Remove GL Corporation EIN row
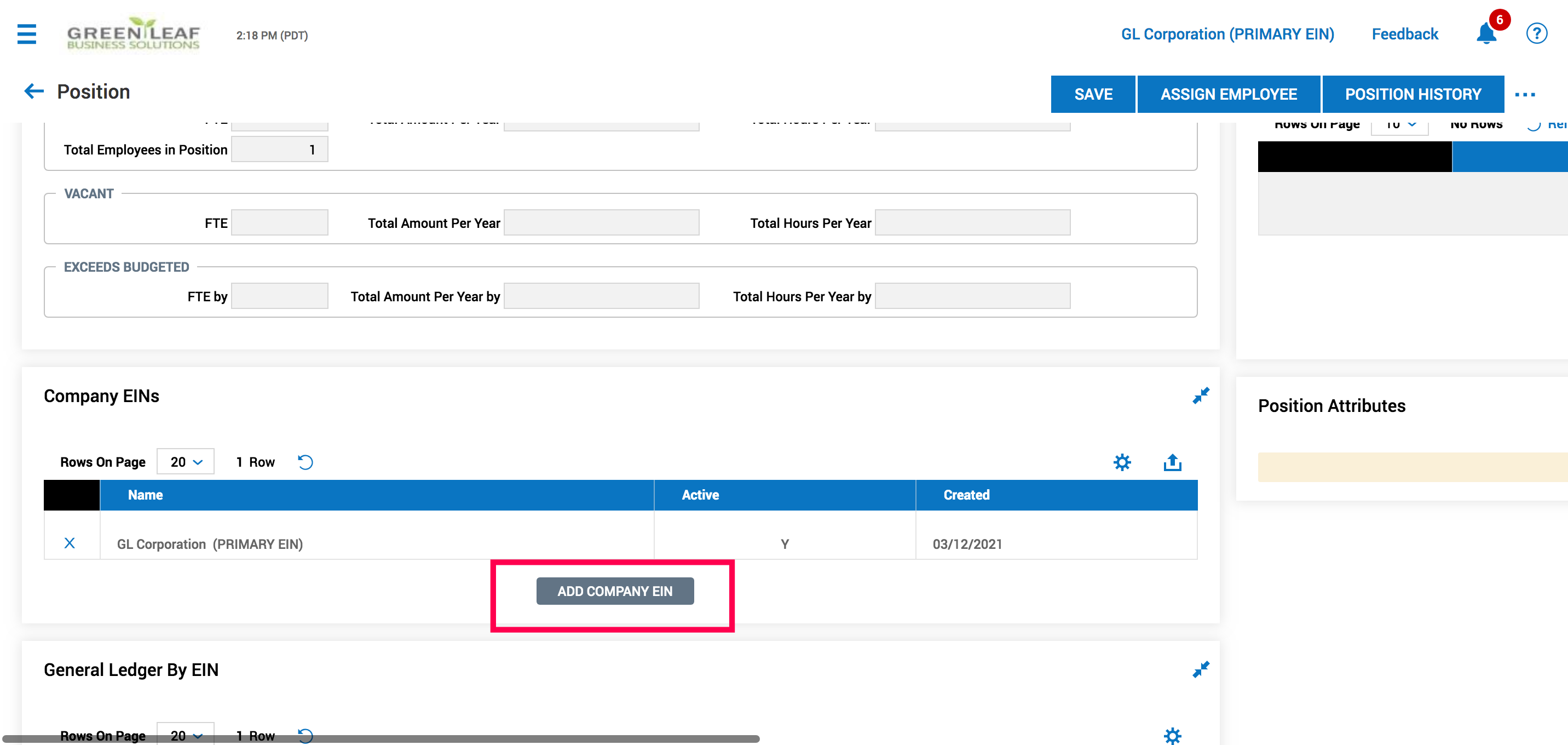Viewport: 1568px width, 745px height. click(x=70, y=543)
